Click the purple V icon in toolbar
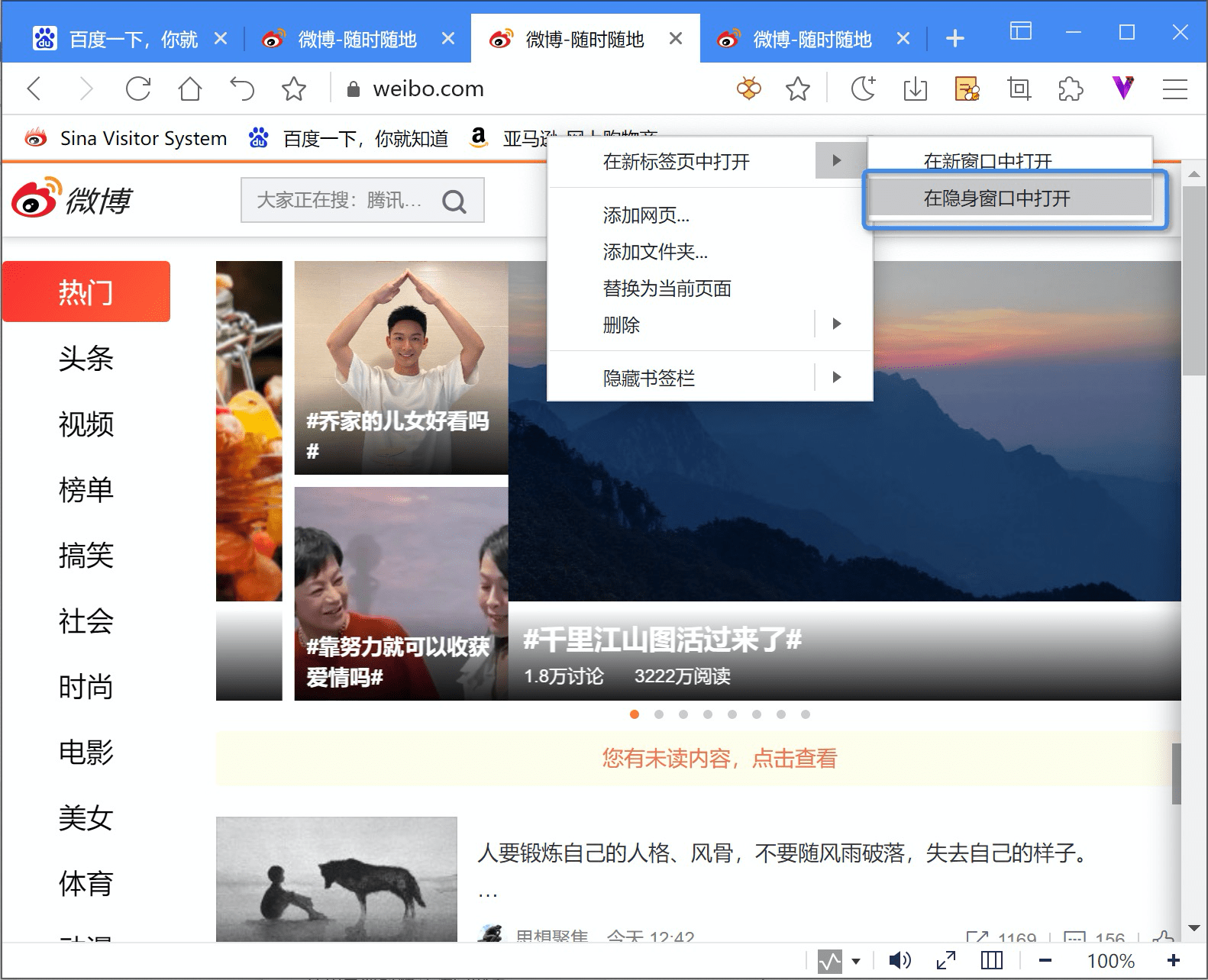The width and height of the screenshot is (1208, 980). pos(1122,89)
